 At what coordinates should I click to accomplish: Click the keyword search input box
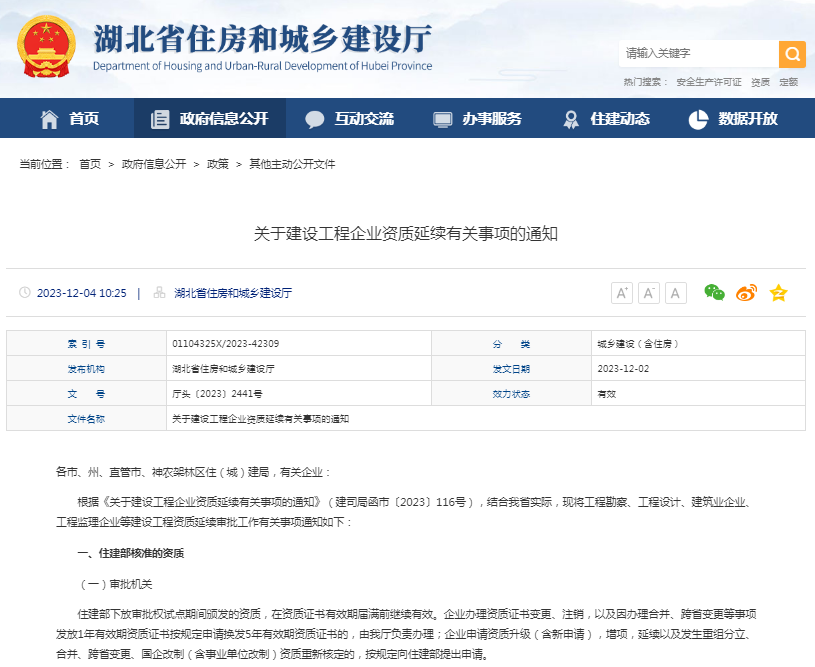click(x=700, y=54)
